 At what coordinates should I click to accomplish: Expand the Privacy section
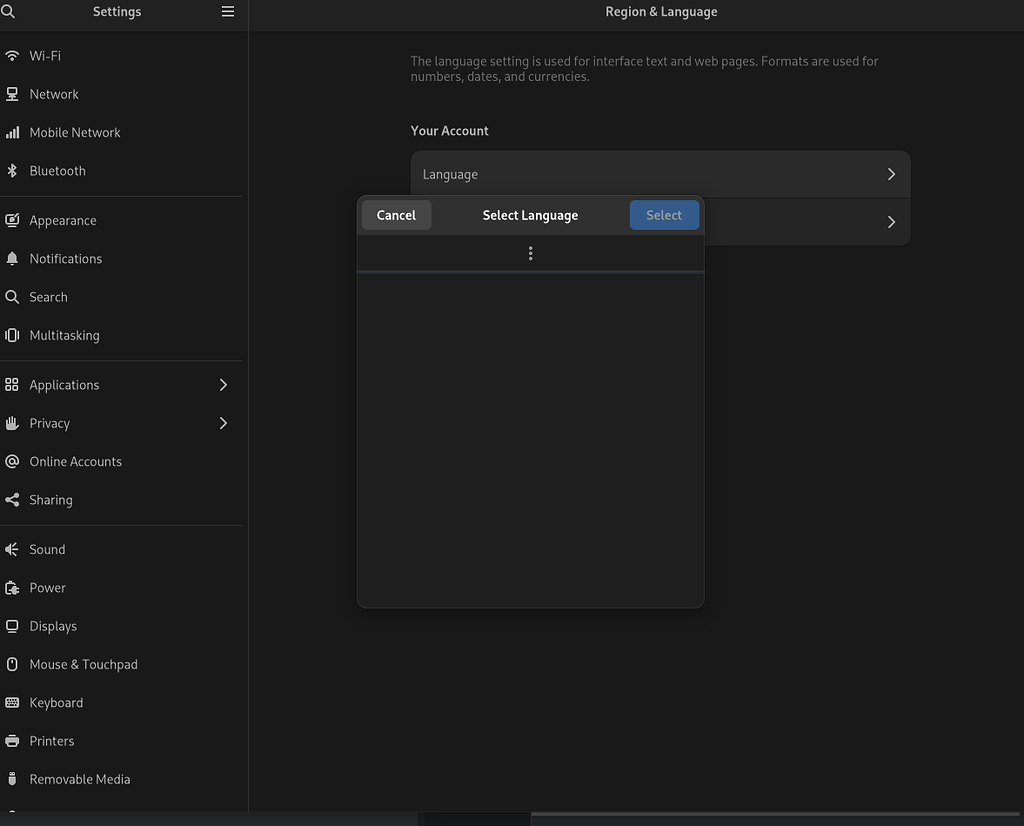(224, 423)
